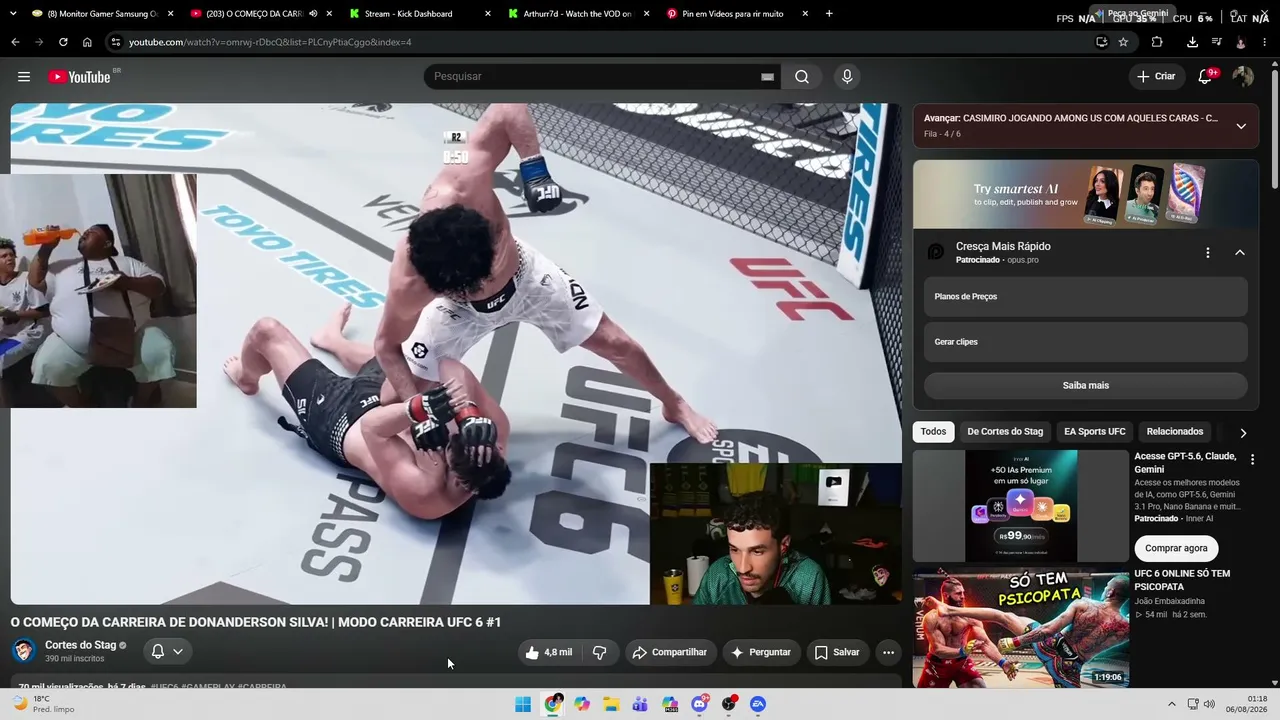The image size is (1280, 720).
Task: Open the notification settings dropdown for the channel
Action: coord(167,651)
